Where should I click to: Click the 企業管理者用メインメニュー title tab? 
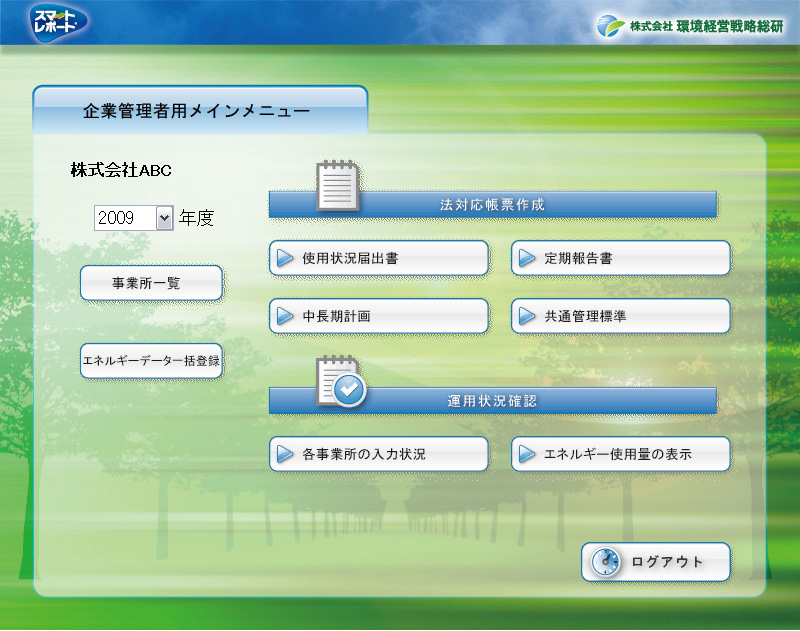click(201, 110)
